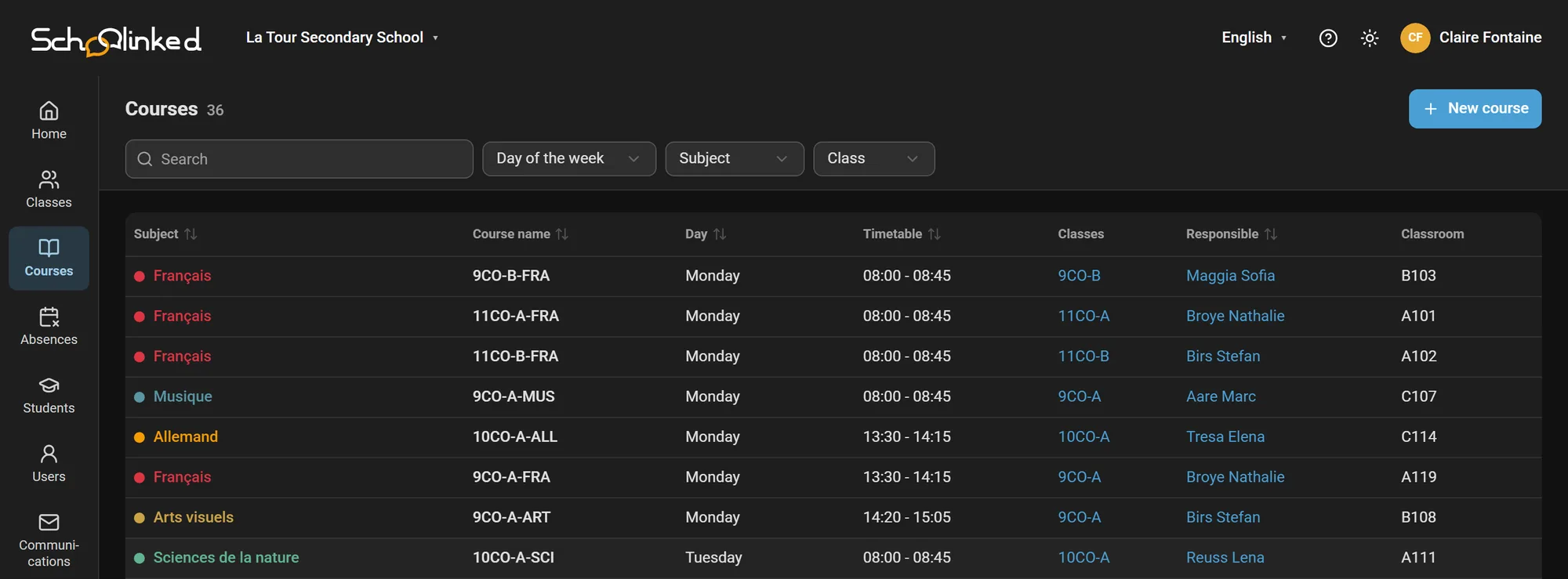This screenshot has height=579, width=1568.
Task: Click the 14:20 - 15:05 timetable cell
Action: [906, 517]
